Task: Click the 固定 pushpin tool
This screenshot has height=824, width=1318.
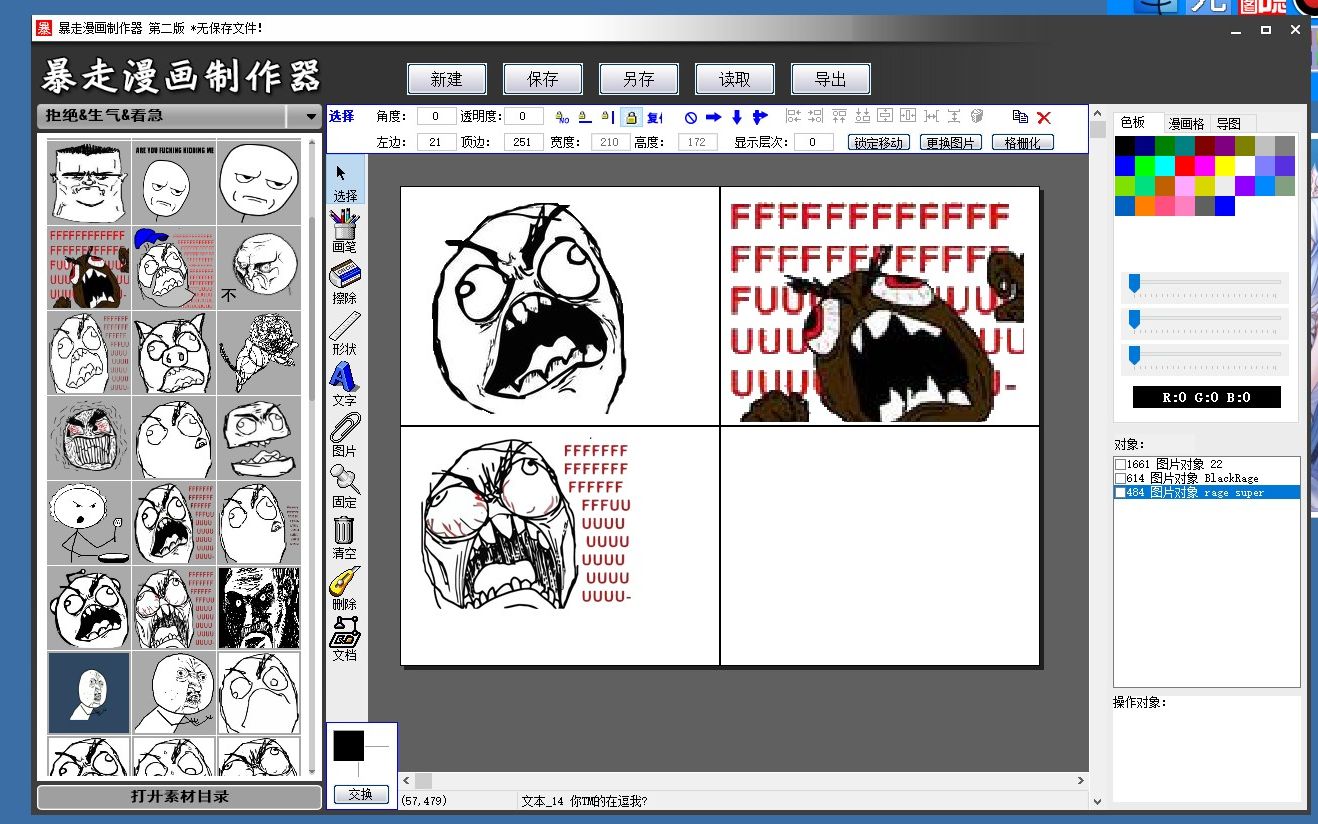Action: (345, 487)
